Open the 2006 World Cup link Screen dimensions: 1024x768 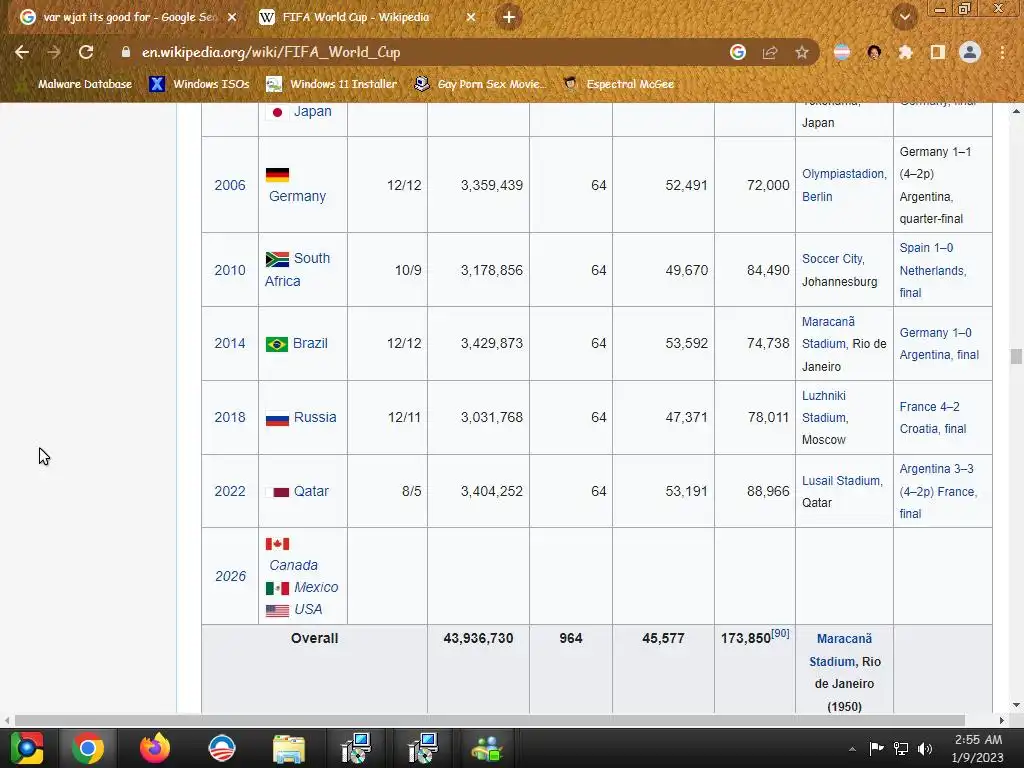pyautogui.click(x=230, y=185)
